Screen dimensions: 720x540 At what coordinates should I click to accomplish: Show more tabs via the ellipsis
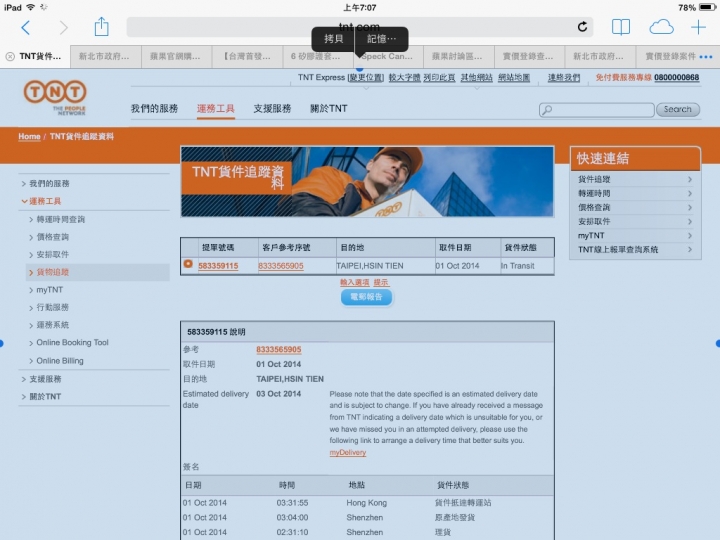pyautogui.click(x=706, y=57)
